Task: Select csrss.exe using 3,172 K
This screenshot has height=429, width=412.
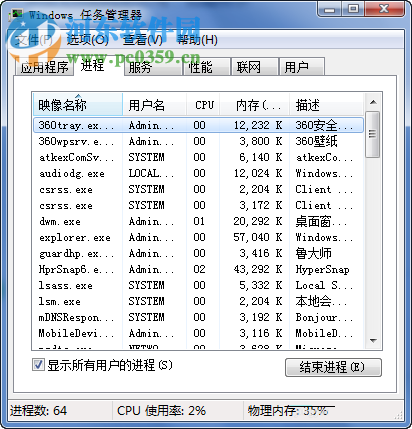Action: point(198,205)
